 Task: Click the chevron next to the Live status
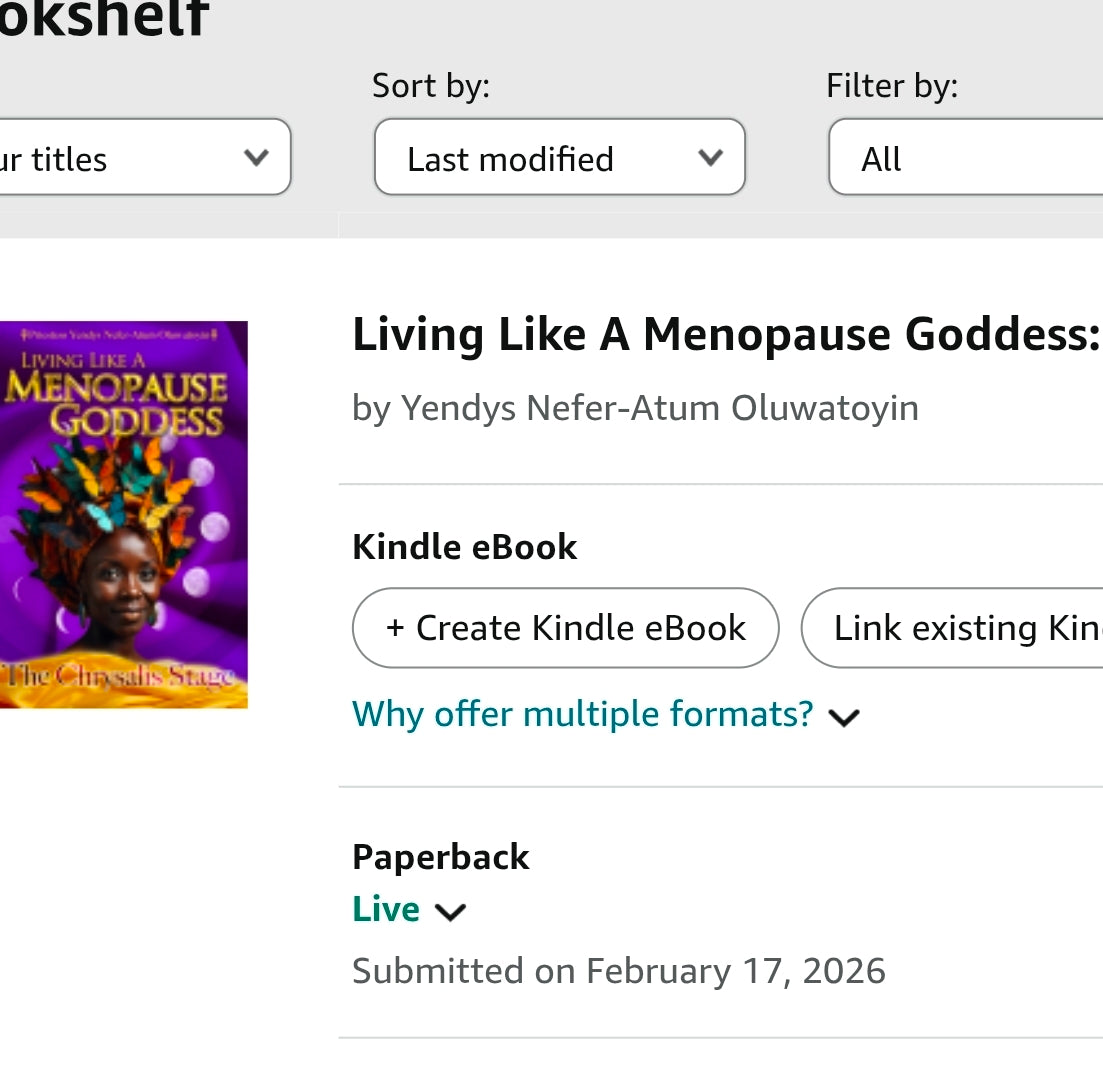451,911
